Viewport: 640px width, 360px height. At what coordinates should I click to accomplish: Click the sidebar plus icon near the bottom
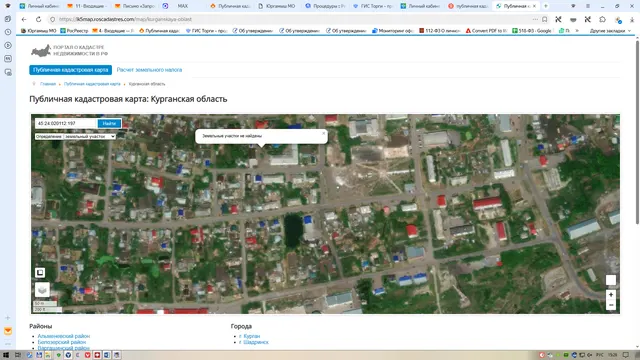coord(8,318)
